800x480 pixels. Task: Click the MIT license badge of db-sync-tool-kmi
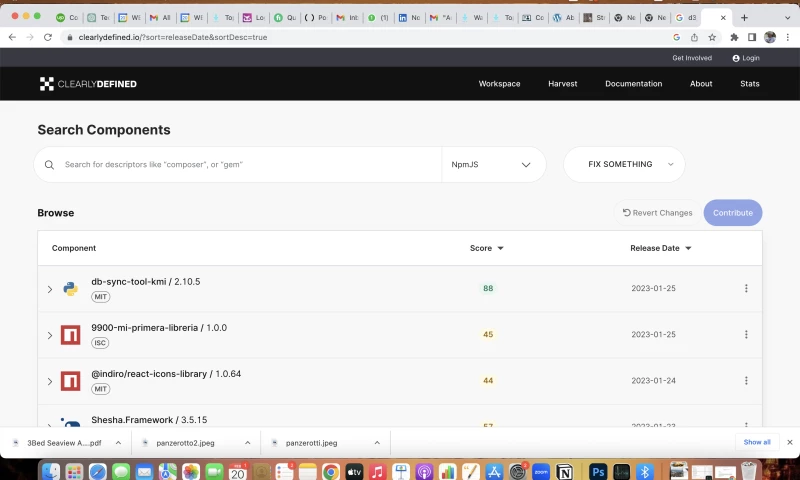pos(101,297)
